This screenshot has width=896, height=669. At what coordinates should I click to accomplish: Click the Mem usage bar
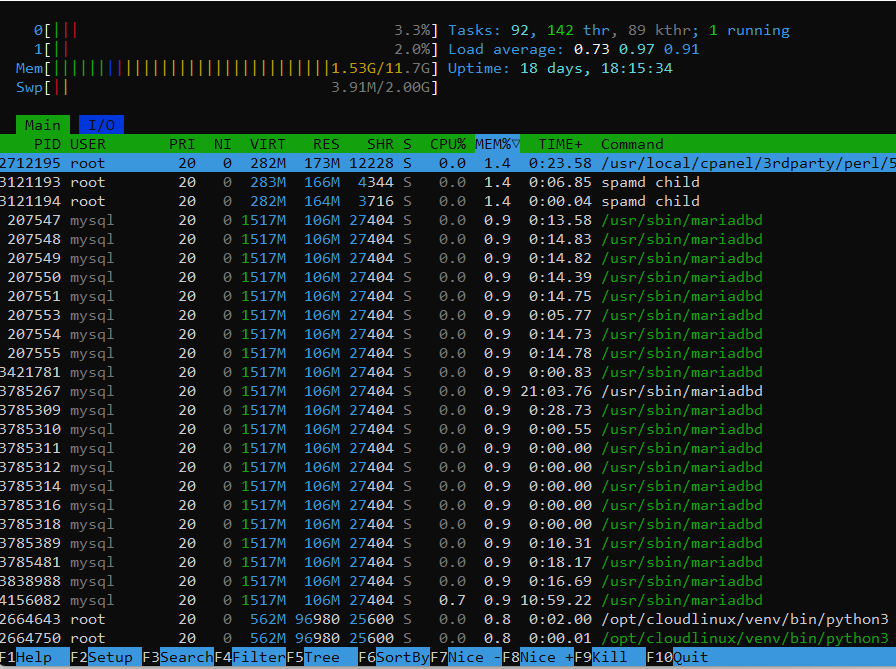(x=227, y=68)
